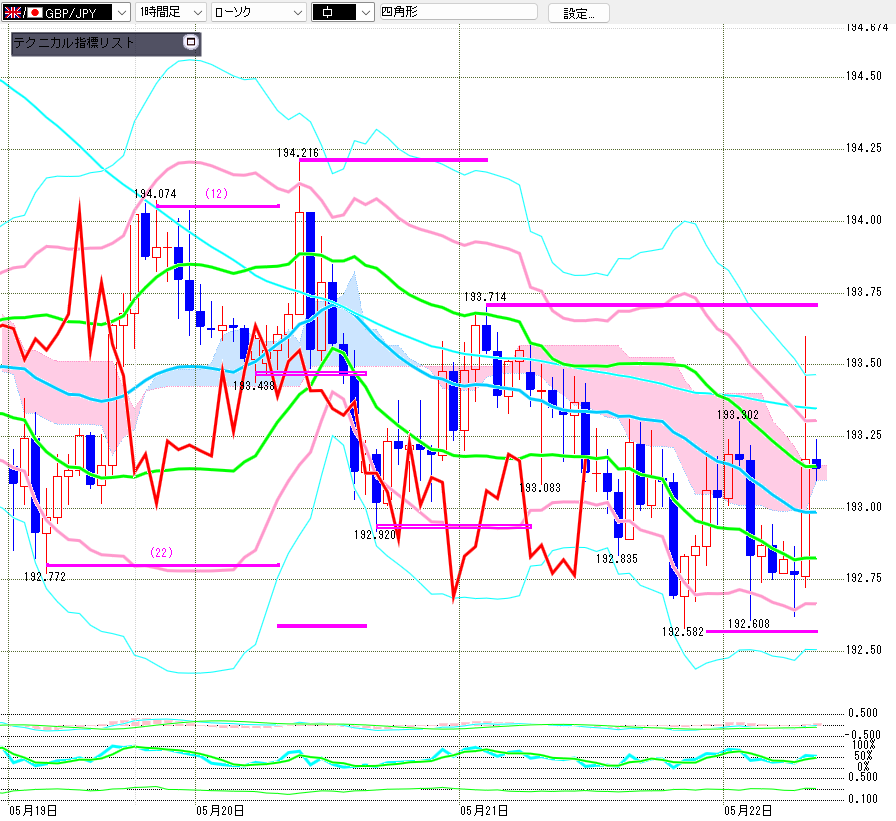Click the magenta resistance line at 194.216
Image resolution: width=896 pixels, height=821 pixels.
[x=393, y=160]
